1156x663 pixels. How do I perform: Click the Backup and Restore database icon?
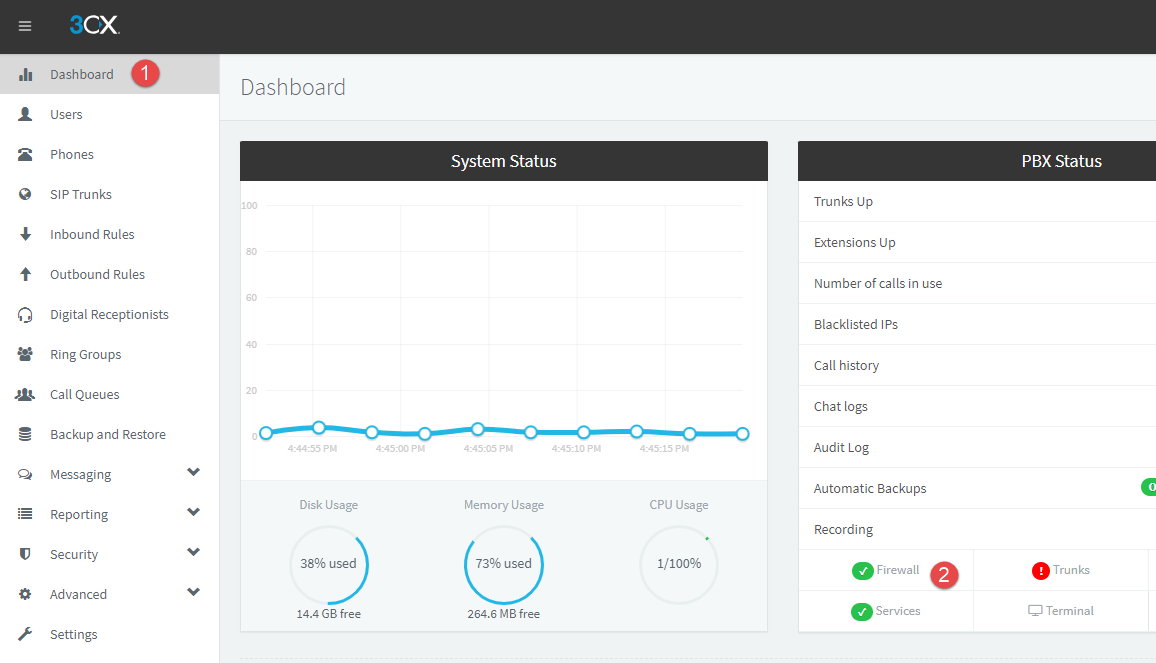25,434
